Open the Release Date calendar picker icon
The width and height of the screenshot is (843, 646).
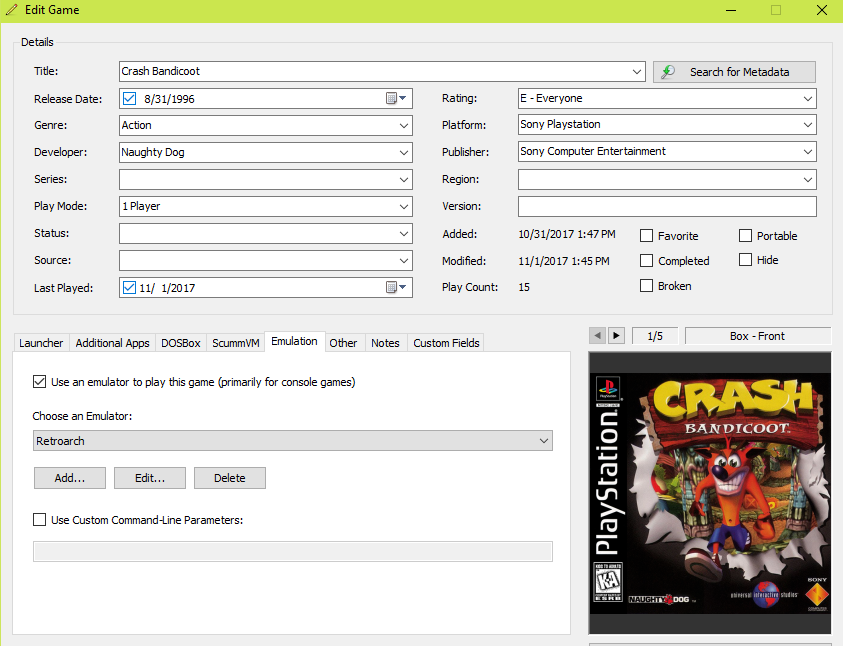point(396,98)
